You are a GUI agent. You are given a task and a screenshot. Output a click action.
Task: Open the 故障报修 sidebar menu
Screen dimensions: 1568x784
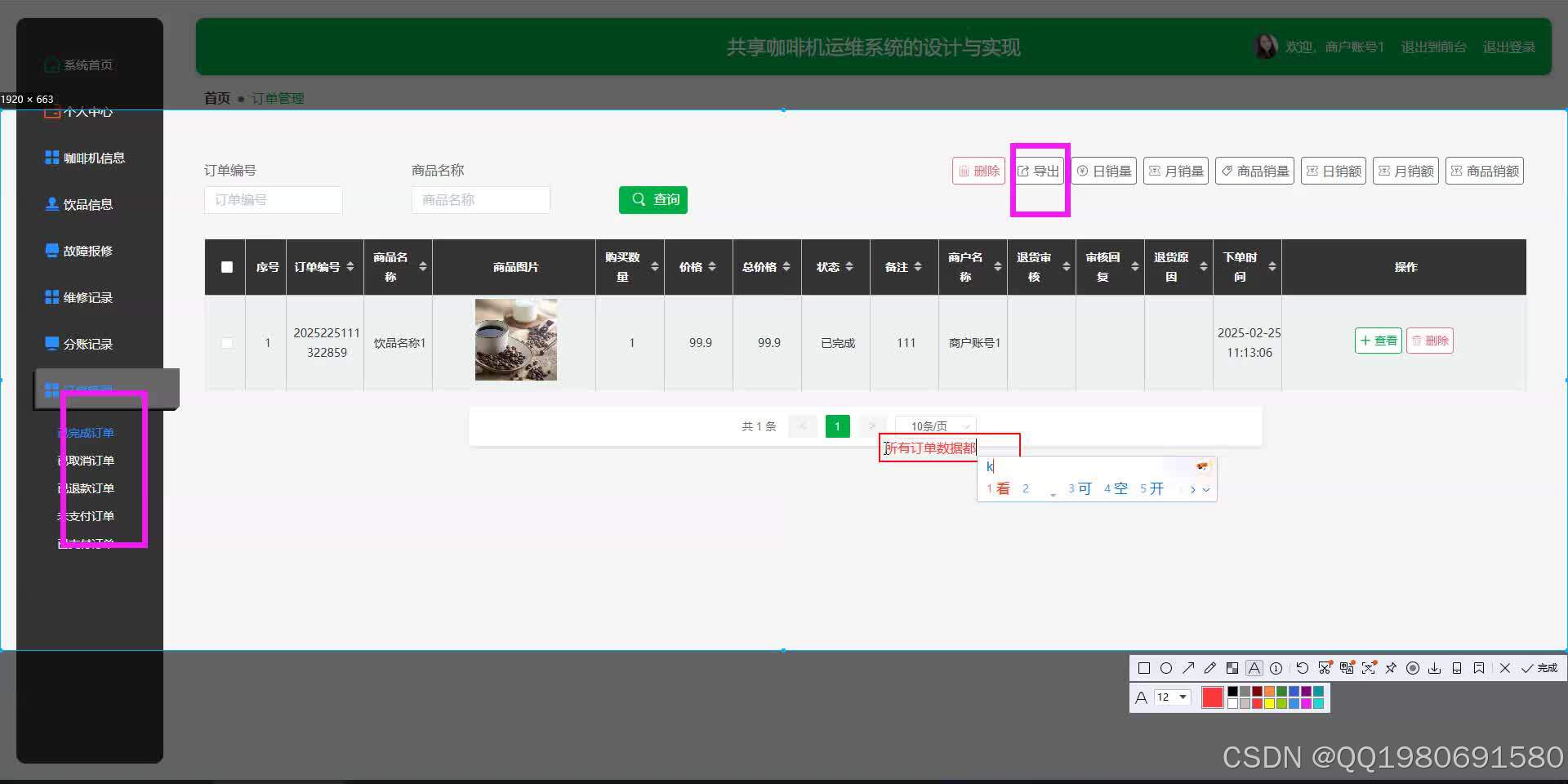point(88,250)
